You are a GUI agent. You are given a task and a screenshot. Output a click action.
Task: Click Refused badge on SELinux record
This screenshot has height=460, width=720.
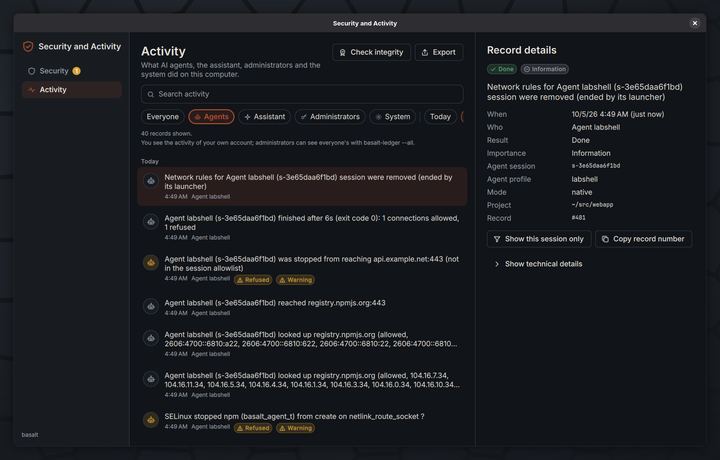tap(253, 428)
